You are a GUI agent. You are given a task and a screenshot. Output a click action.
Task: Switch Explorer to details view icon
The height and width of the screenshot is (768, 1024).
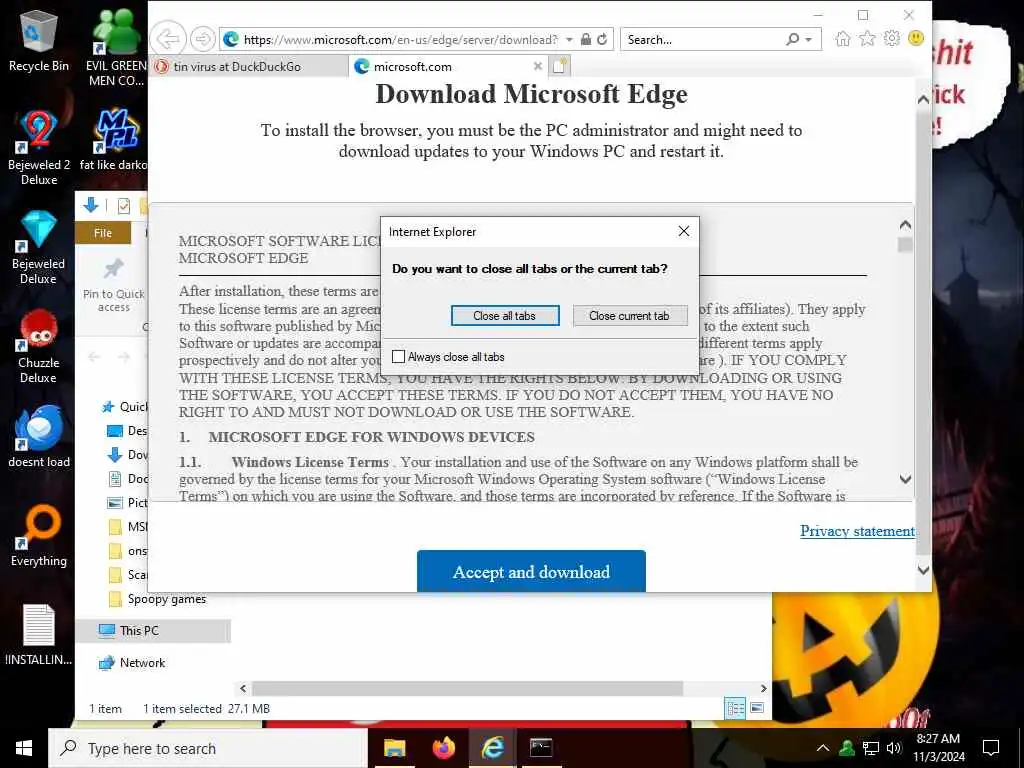coord(735,708)
